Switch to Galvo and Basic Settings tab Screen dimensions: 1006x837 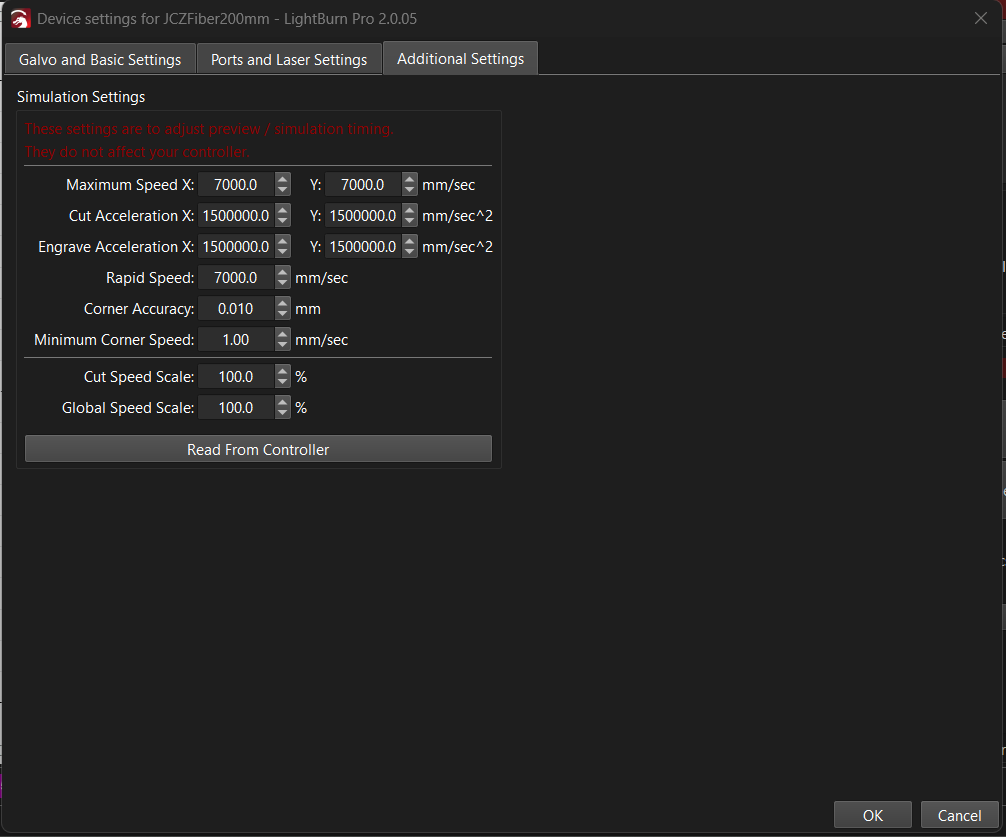click(100, 60)
